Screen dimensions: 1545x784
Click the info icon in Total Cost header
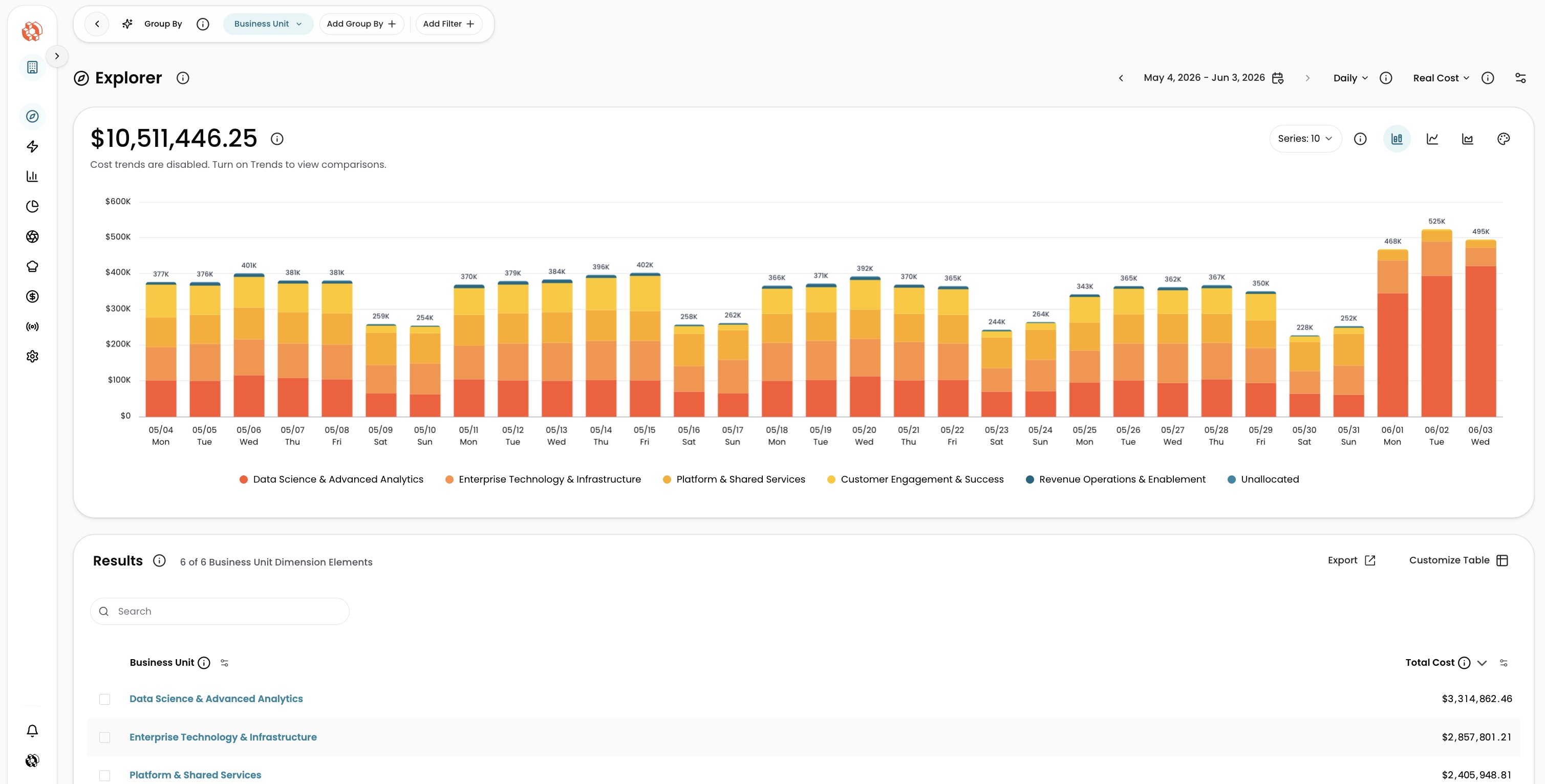coord(1464,662)
